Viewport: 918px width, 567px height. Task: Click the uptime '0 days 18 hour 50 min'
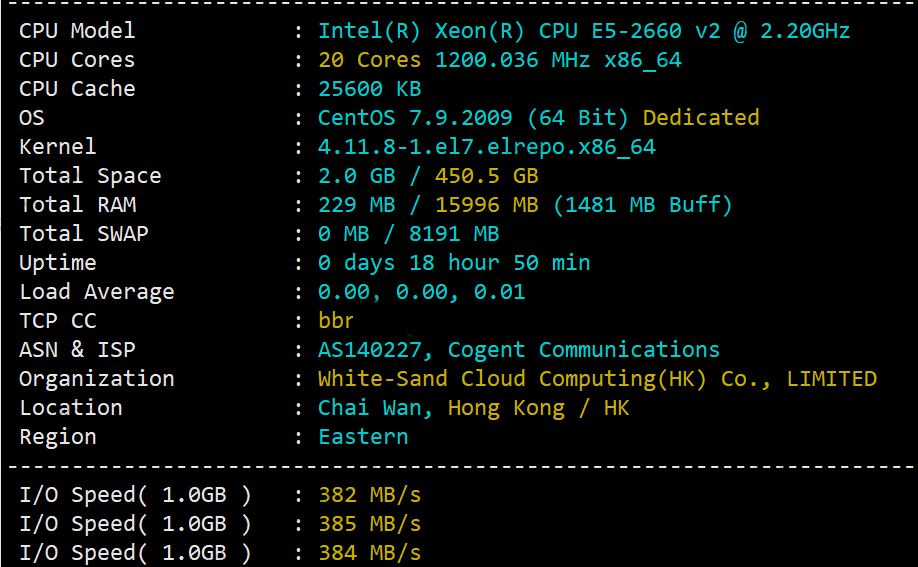click(454, 263)
